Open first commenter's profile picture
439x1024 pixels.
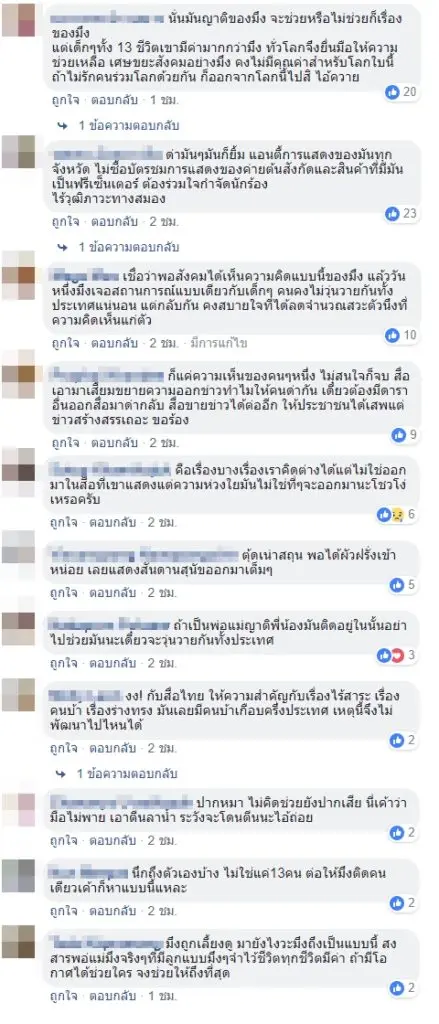(18, 20)
